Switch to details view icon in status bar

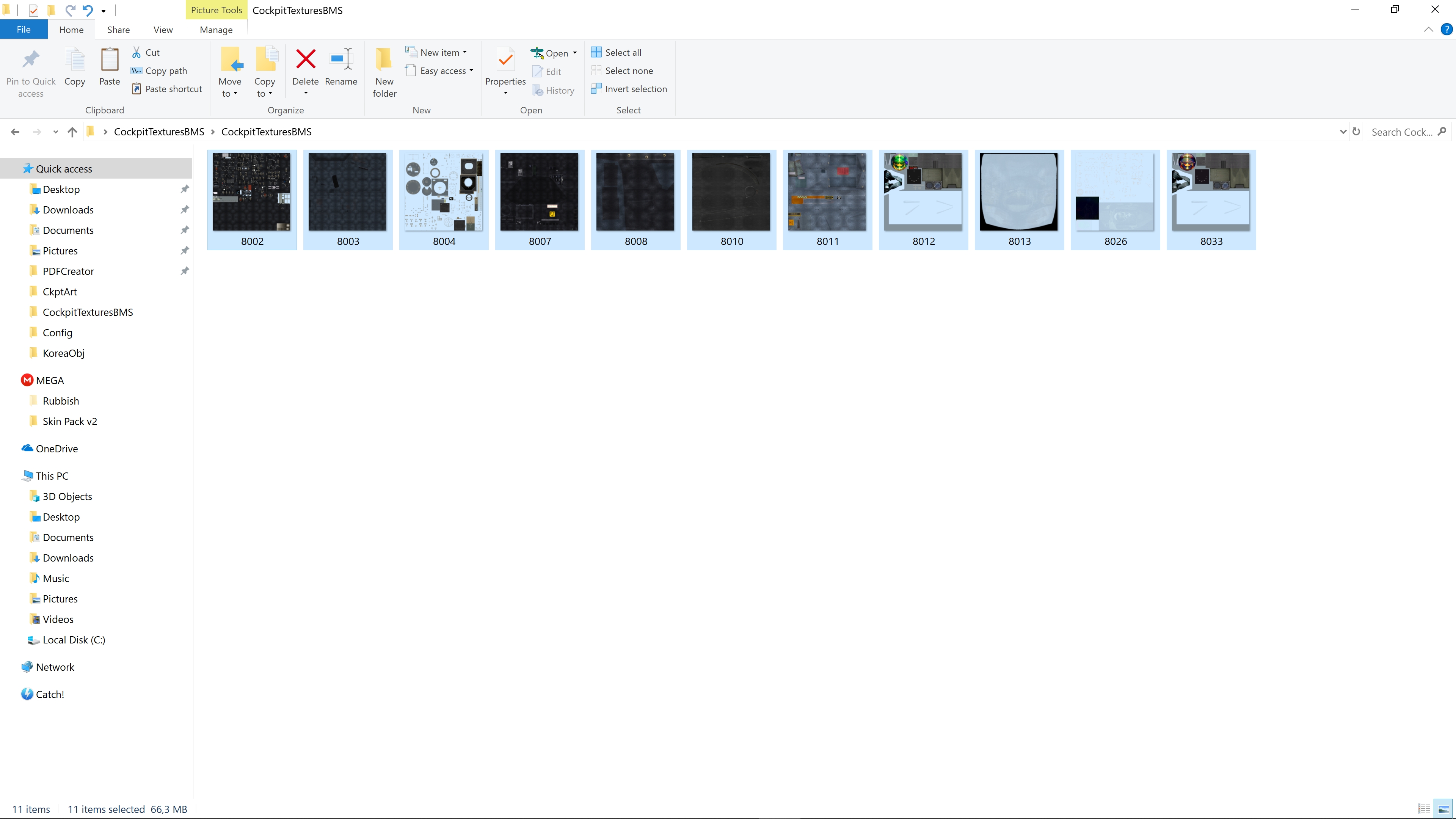click(1424, 809)
